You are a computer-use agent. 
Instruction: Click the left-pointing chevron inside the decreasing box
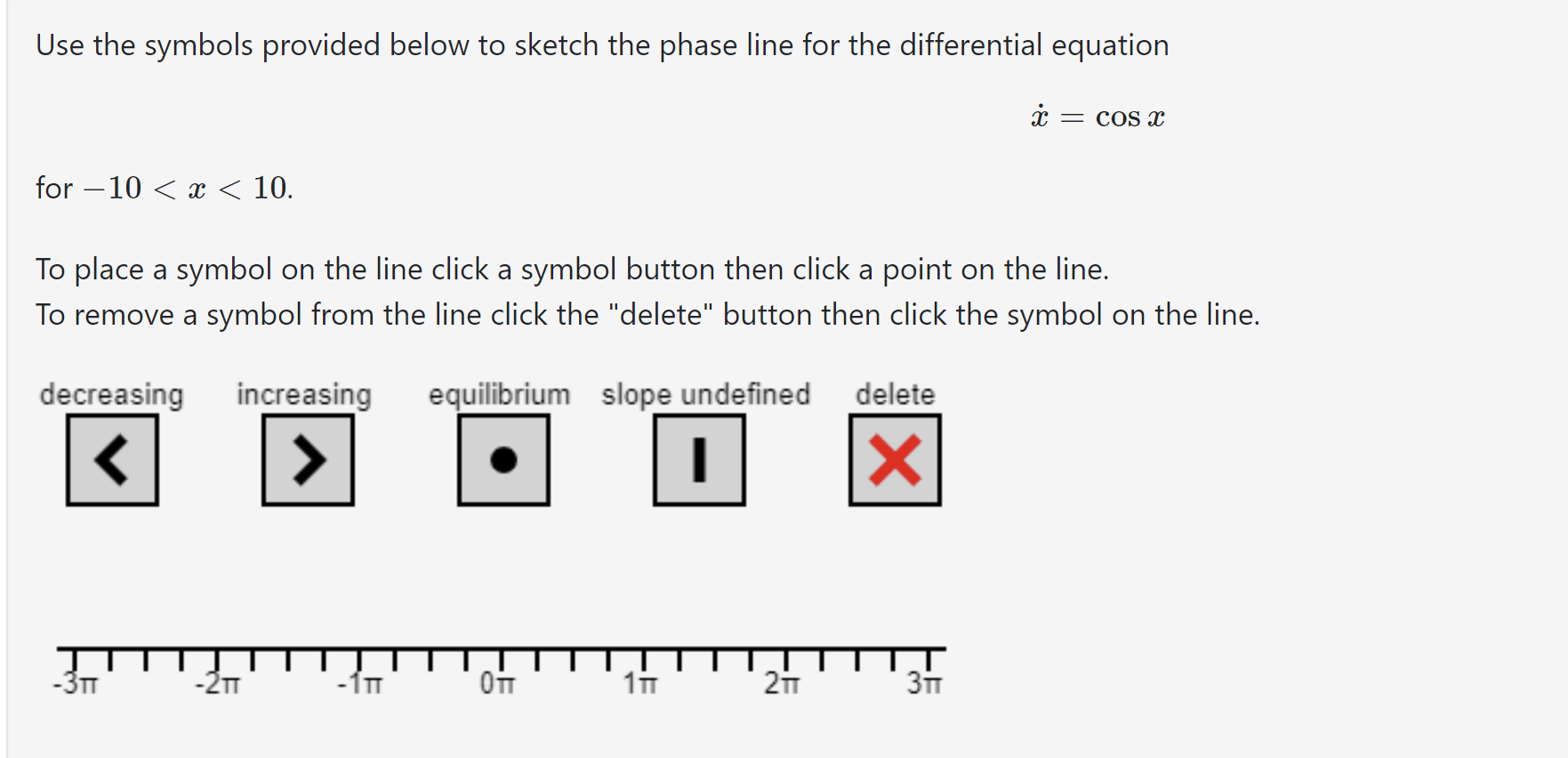[112, 461]
